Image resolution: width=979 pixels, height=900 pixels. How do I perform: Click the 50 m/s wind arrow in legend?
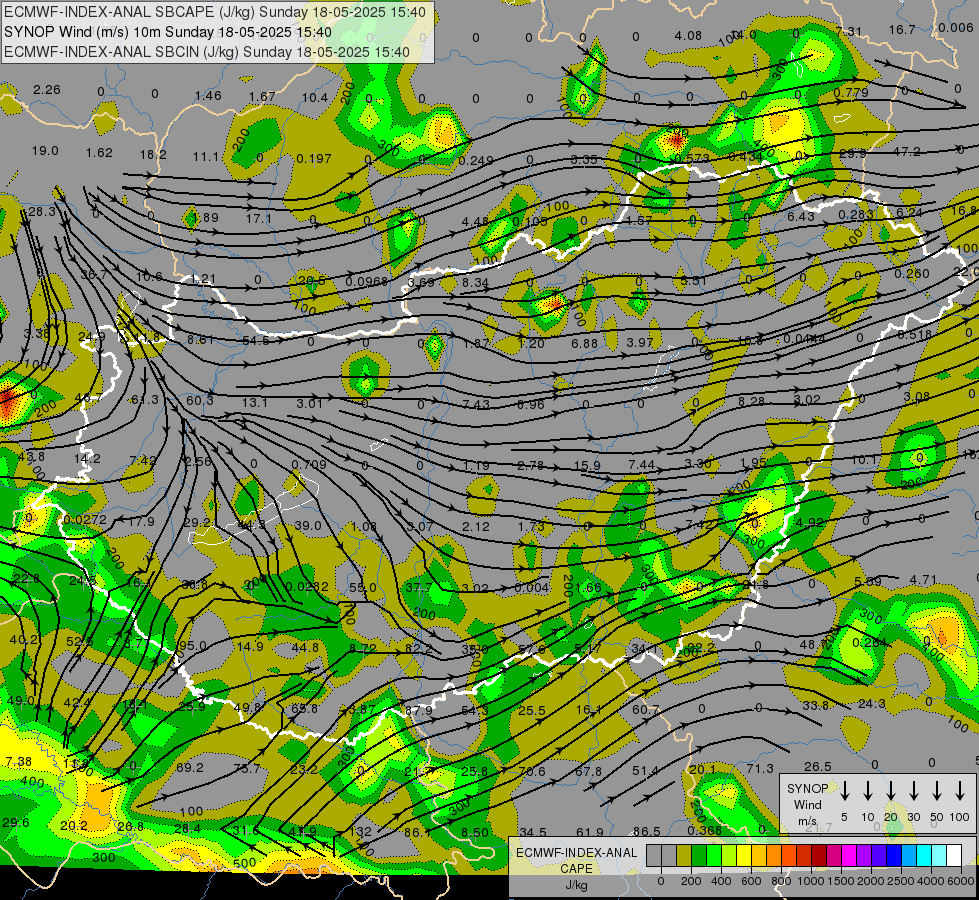[x=937, y=791]
